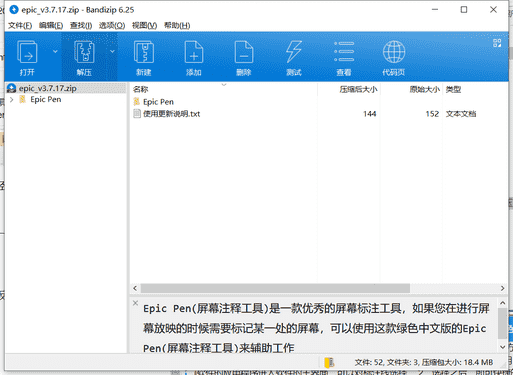513x375 pixels.
Task: Maximize the Bandizip window
Action: 464,10
